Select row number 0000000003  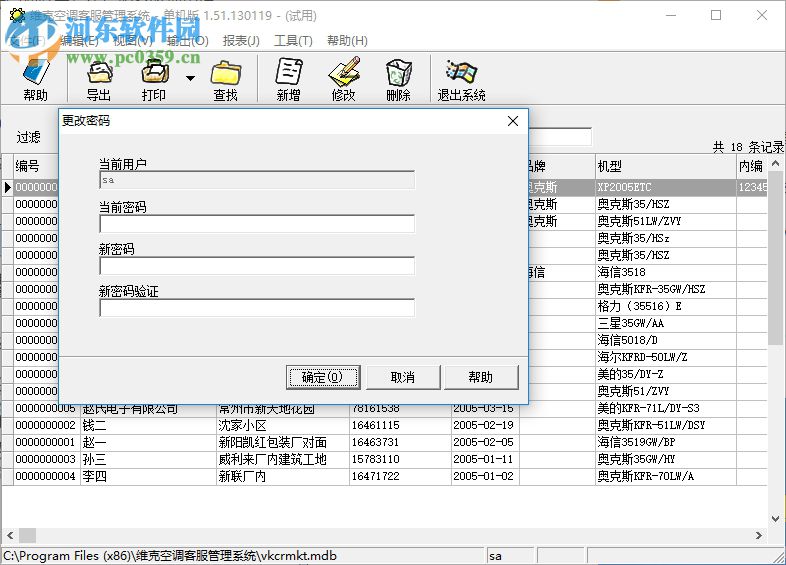46,460
